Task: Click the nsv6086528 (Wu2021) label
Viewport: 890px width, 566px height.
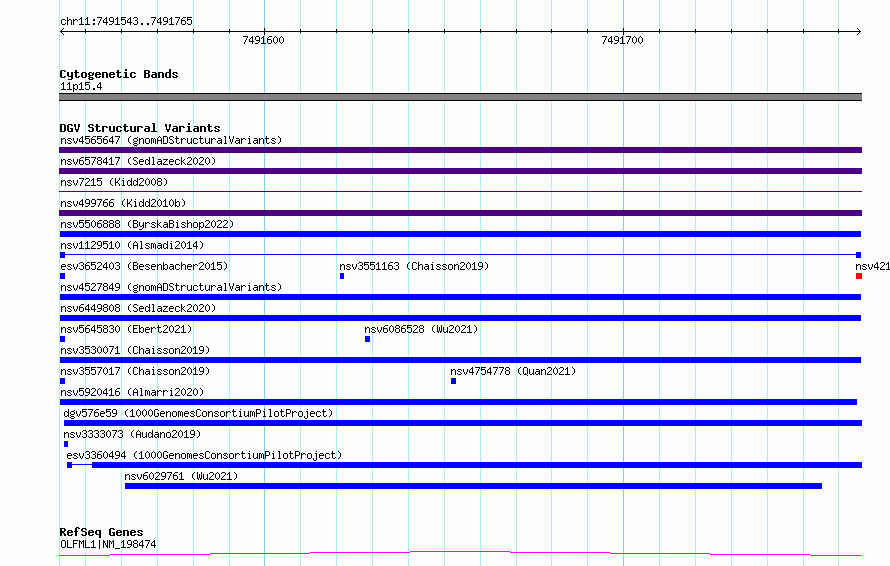Action: coord(421,329)
